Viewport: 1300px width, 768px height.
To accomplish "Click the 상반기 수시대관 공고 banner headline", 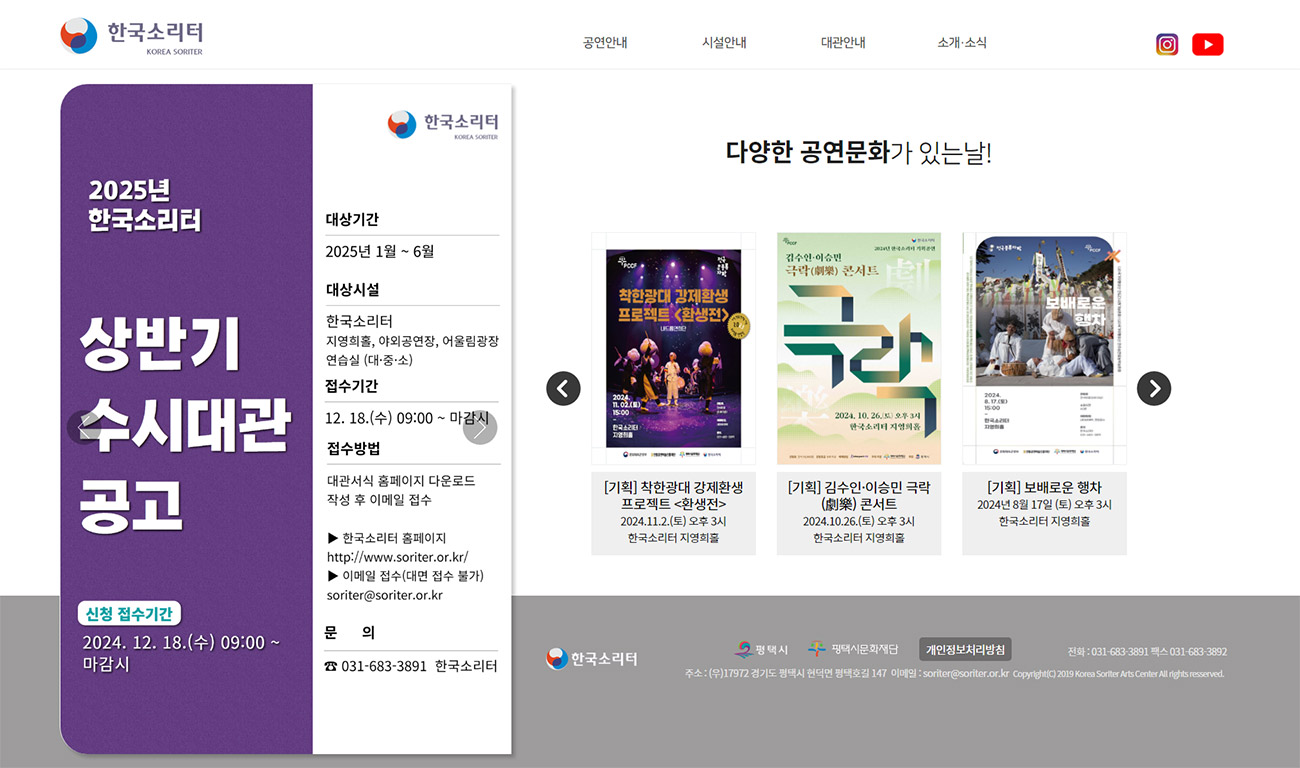I will point(184,424).
